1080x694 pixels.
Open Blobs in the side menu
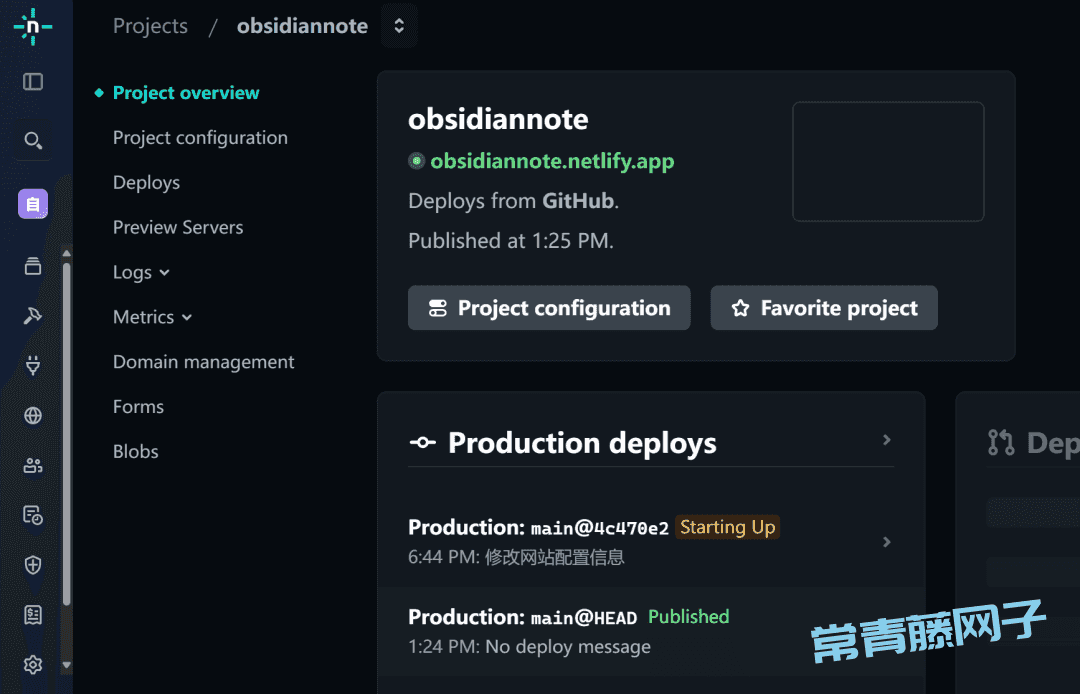click(x=136, y=452)
